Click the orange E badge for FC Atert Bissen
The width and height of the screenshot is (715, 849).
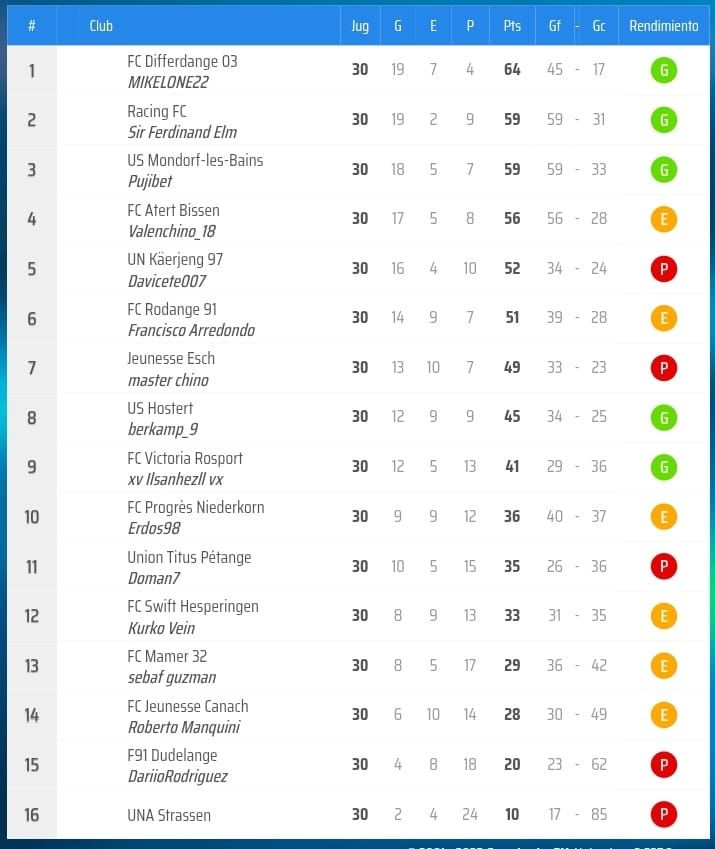point(663,219)
